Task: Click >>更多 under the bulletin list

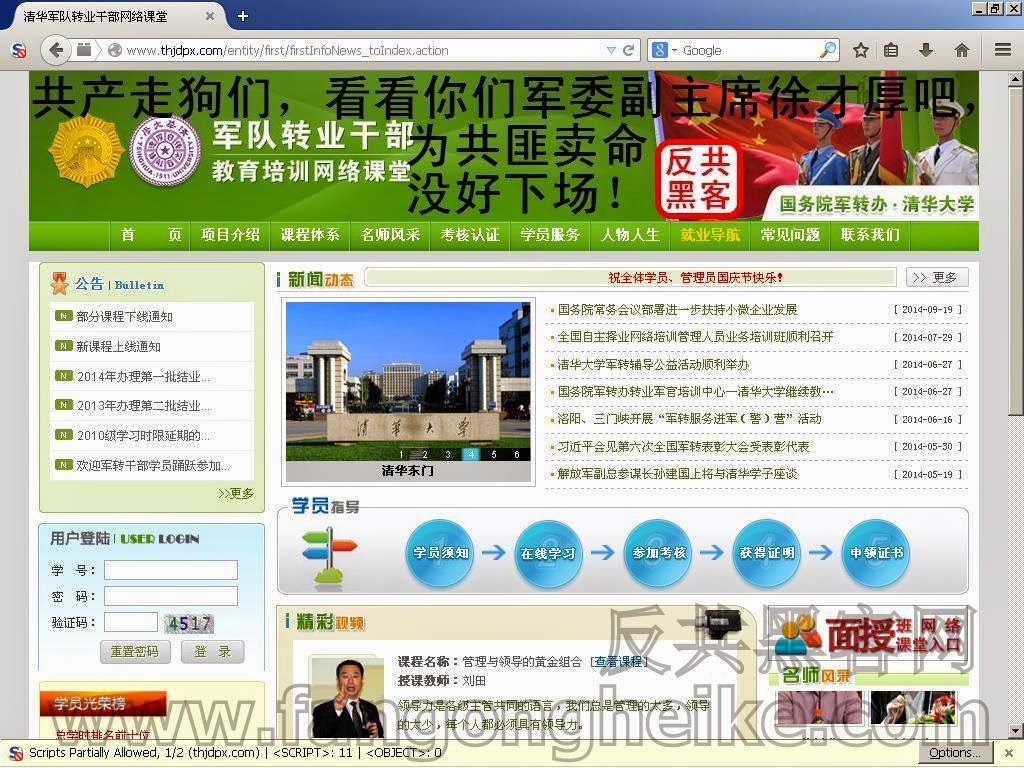Action: (x=236, y=493)
